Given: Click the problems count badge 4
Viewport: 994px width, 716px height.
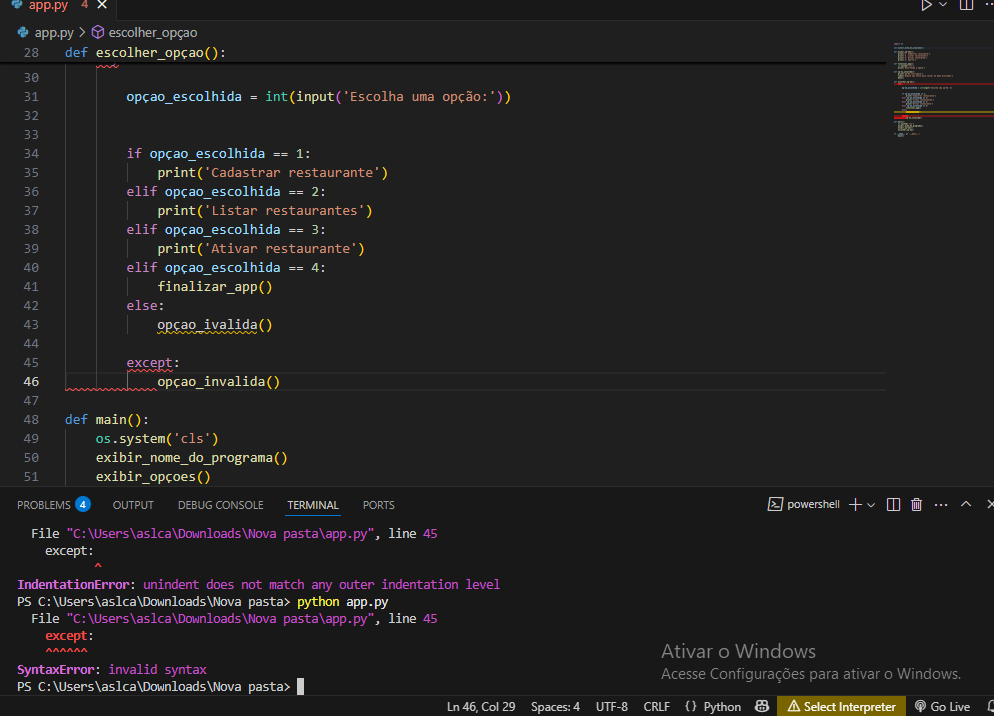Looking at the screenshot, I should [x=82, y=504].
